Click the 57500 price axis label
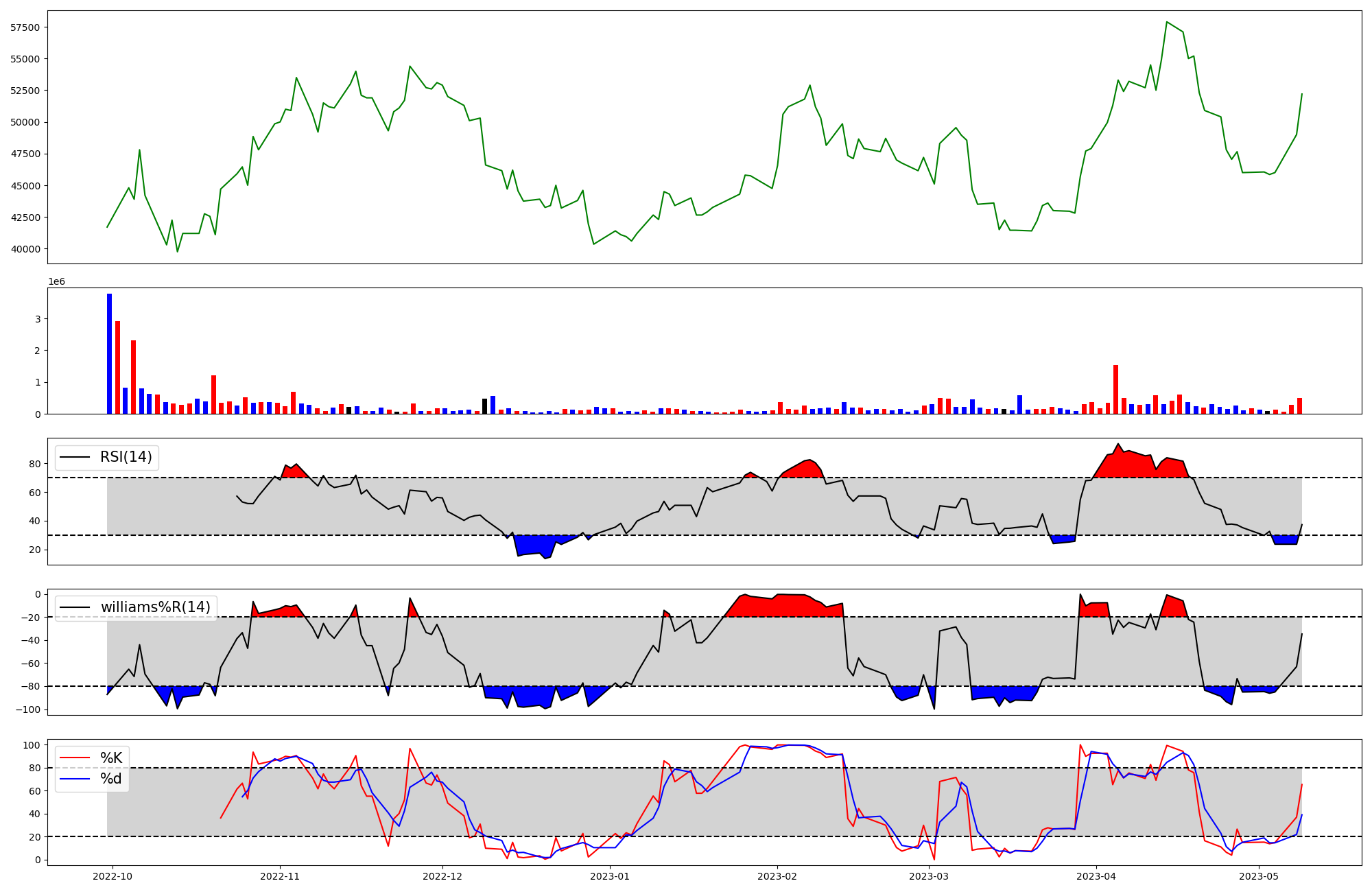 [x=25, y=27]
